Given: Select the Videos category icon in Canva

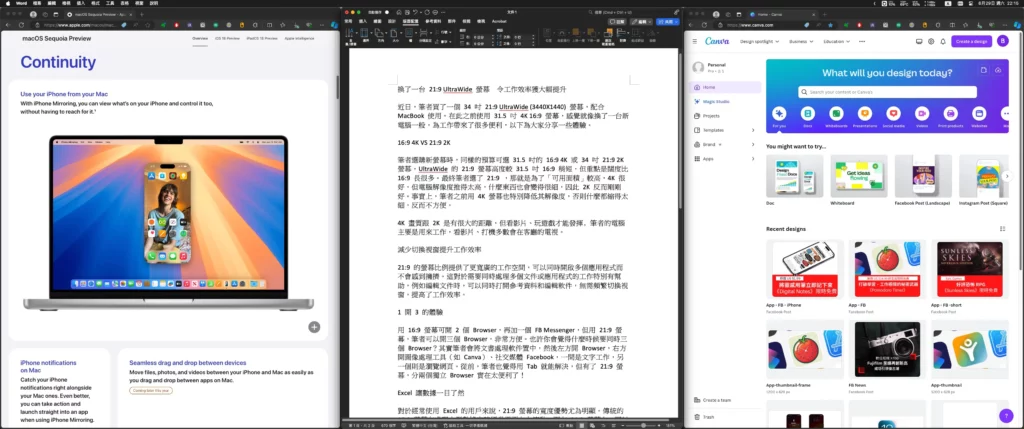Looking at the screenshot, I should [x=922, y=113].
